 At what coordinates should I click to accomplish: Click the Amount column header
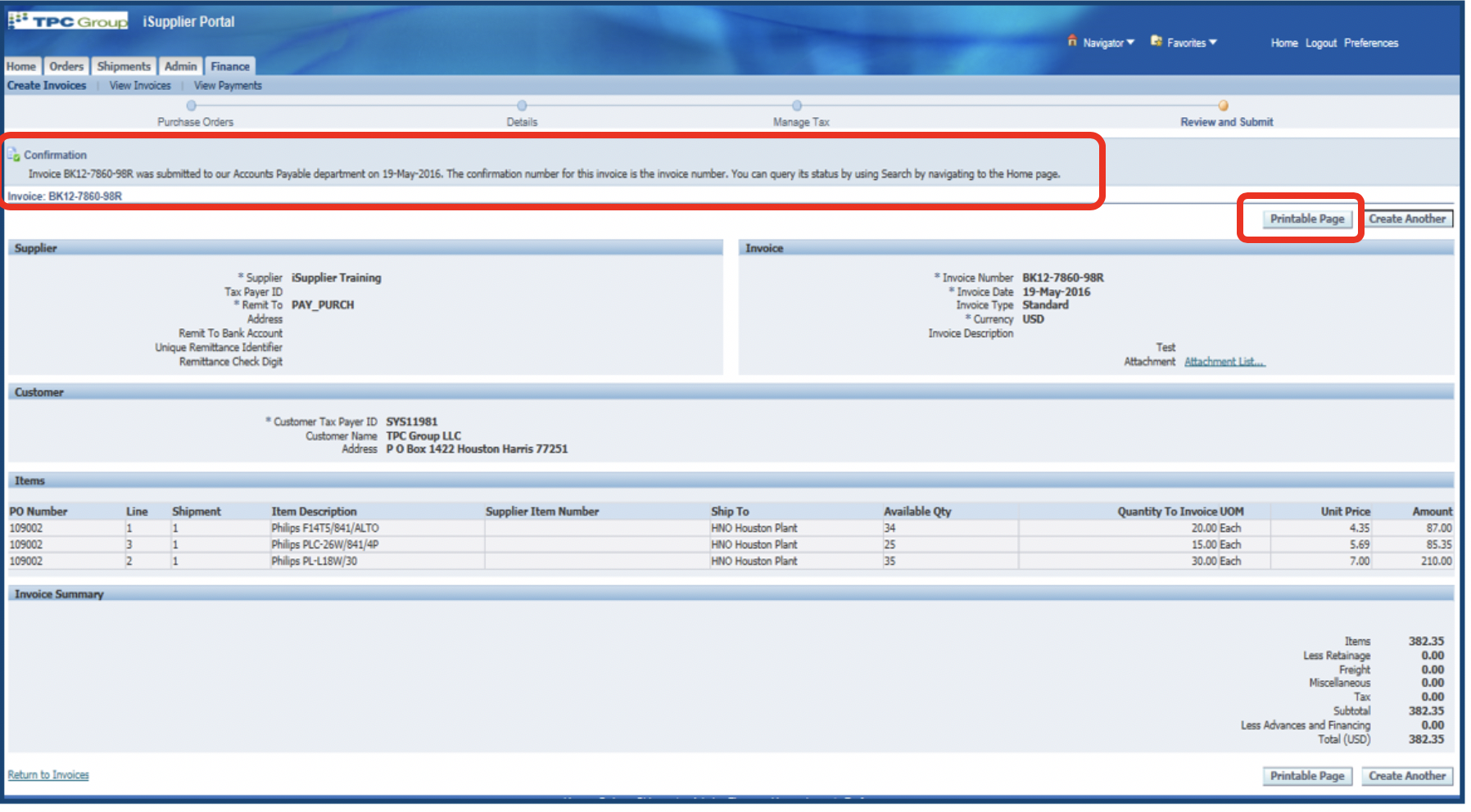tap(1432, 512)
